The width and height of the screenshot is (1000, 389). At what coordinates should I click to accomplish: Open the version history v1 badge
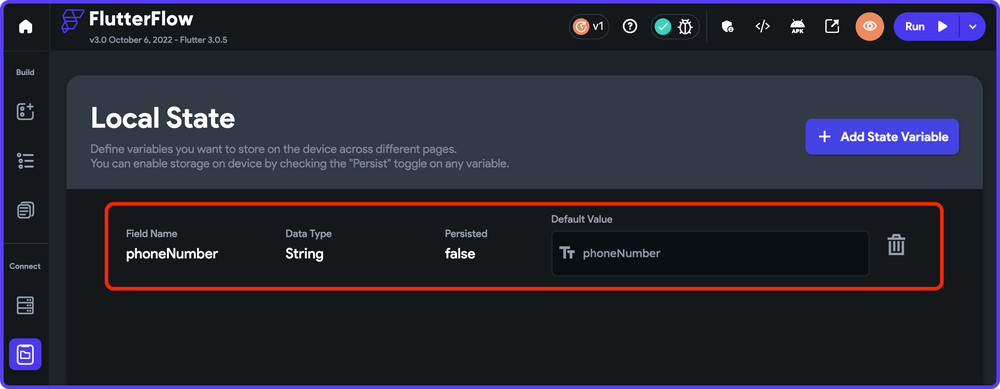tap(589, 27)
